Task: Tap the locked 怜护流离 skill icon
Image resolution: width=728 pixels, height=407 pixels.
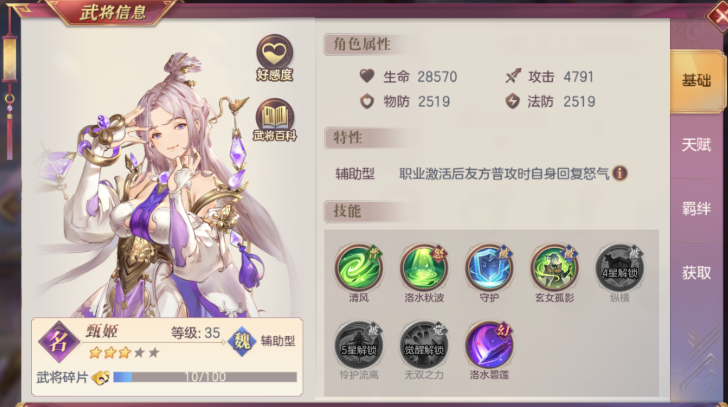Action: 359,346
